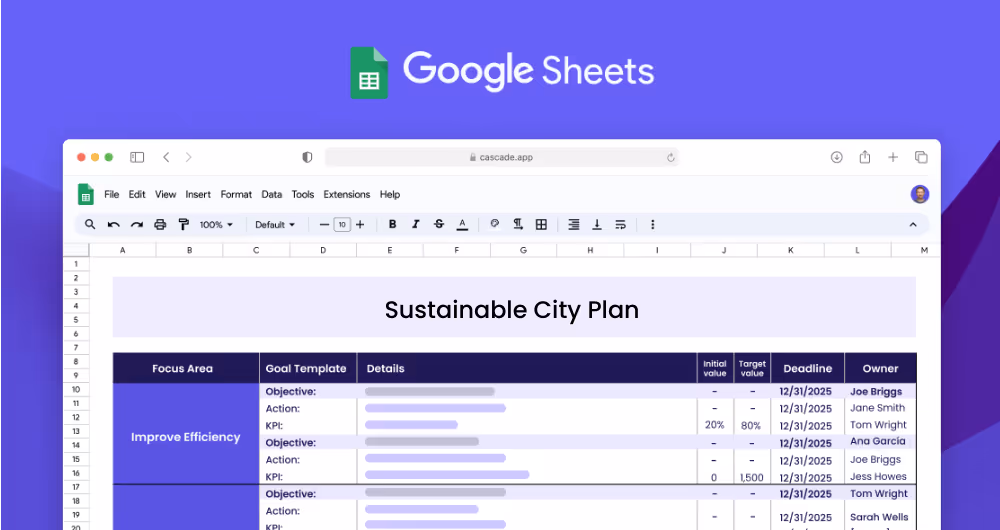
Task: Toggle italic formatting
Action: (416, 225)
